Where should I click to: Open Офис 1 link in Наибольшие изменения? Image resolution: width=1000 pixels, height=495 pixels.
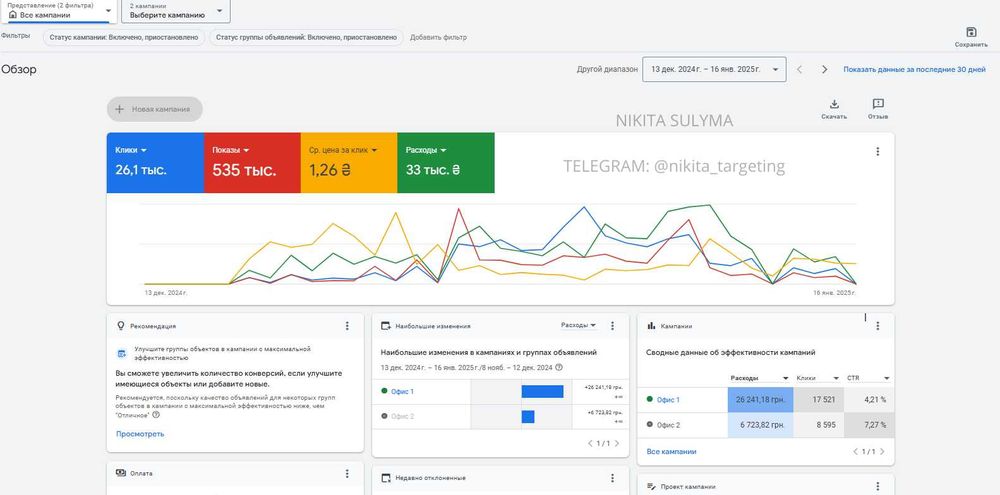click(x=402, y=392)
